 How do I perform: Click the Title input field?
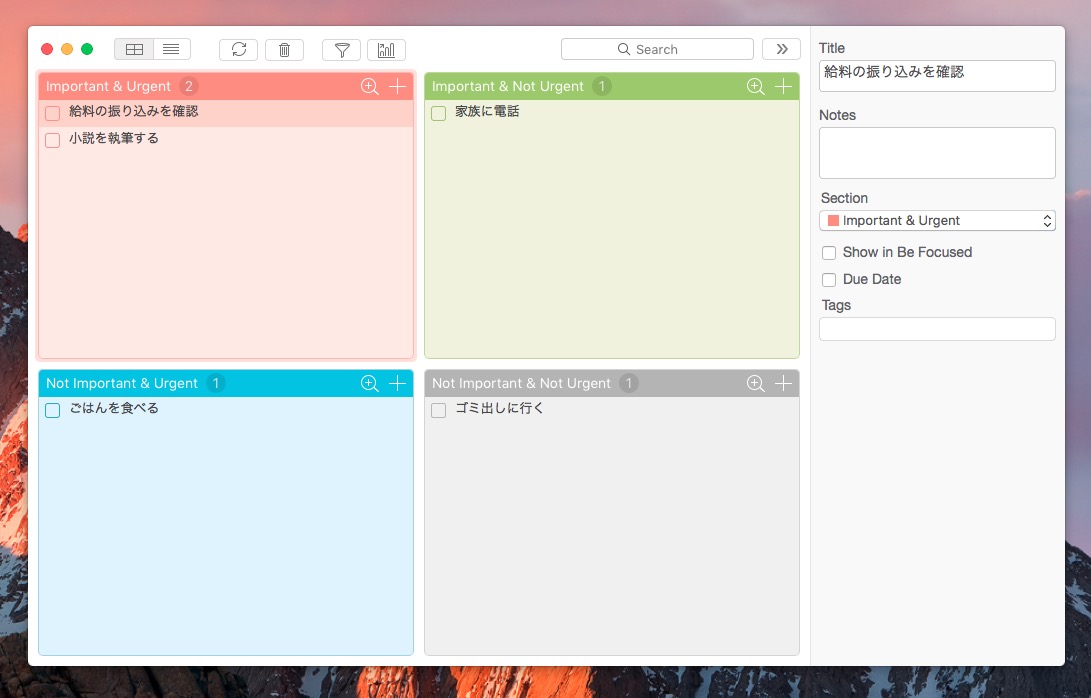click(937, 76)
